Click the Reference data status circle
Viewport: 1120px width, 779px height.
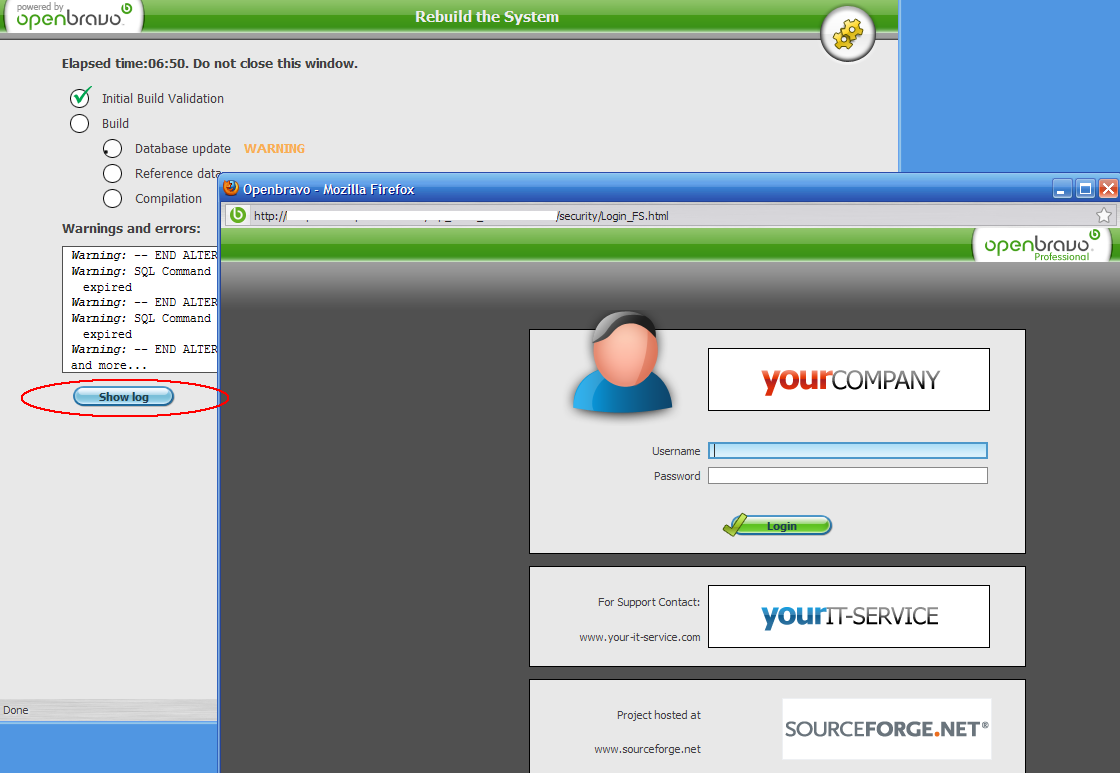(112, 174)
